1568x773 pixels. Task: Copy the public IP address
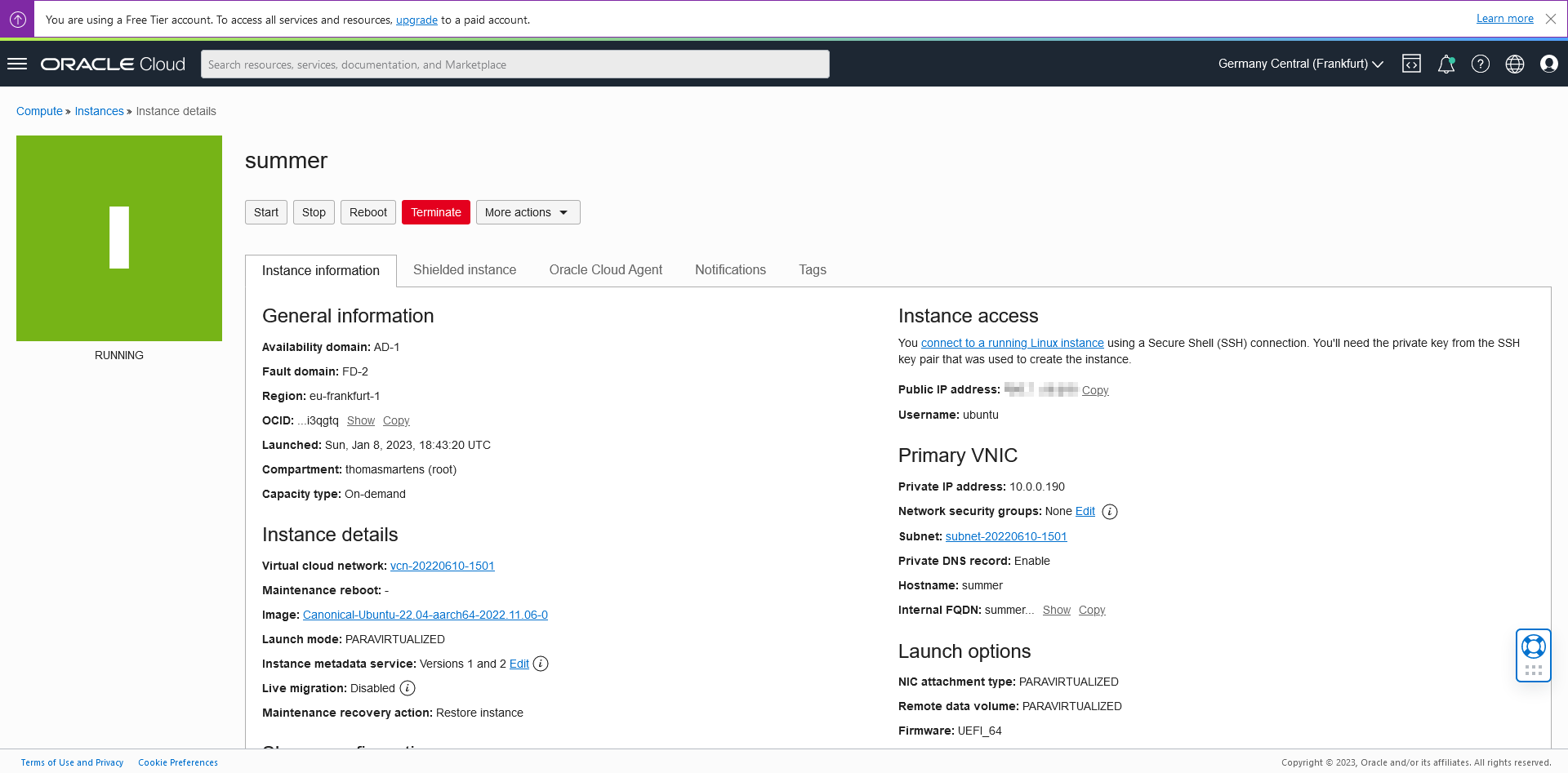point(1094,390)
